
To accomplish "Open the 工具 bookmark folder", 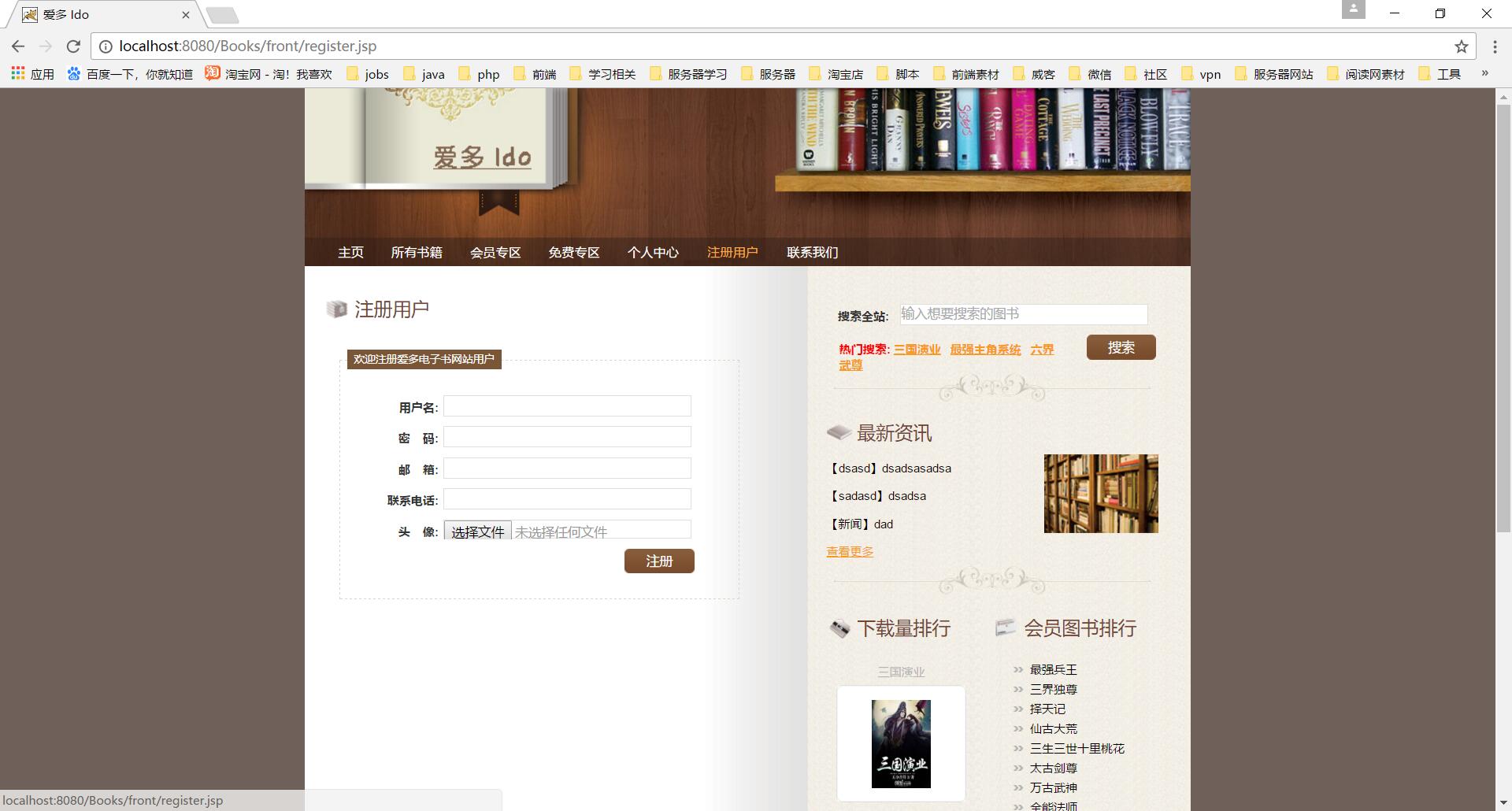I will click(x=1440, y=74).
